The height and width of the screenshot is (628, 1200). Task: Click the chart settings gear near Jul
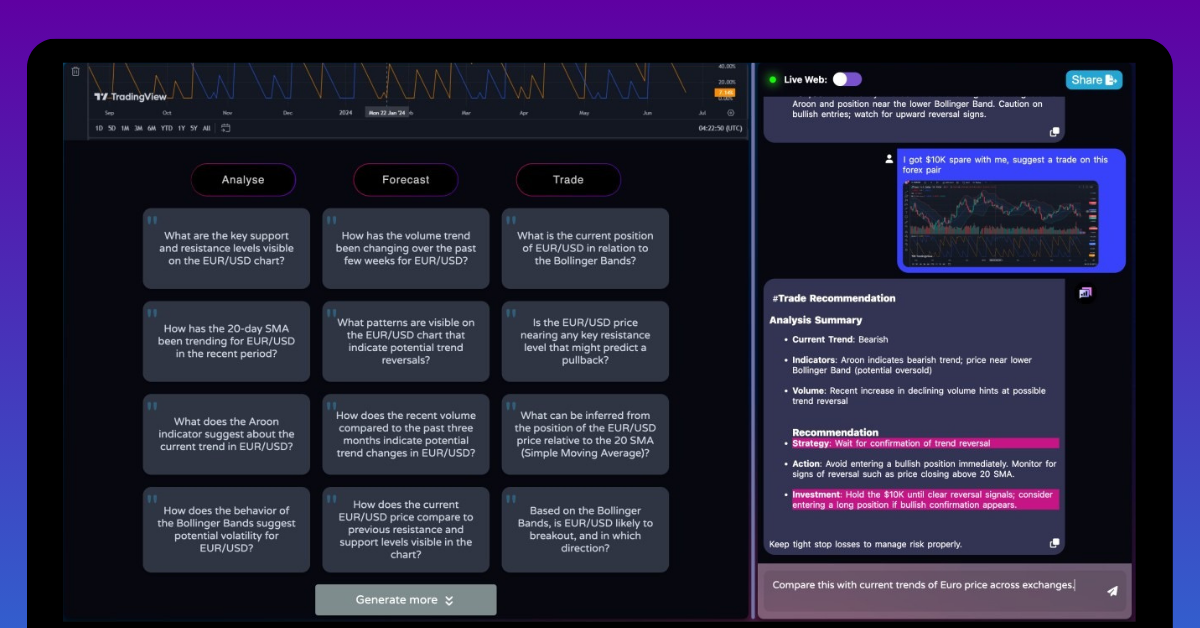point(730,113)
